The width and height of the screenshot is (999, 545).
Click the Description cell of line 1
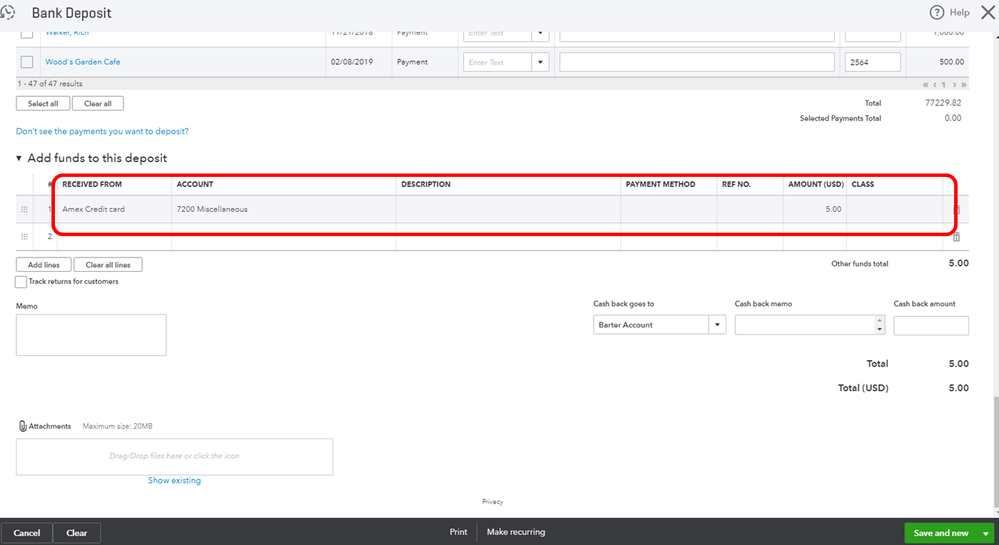508,209
